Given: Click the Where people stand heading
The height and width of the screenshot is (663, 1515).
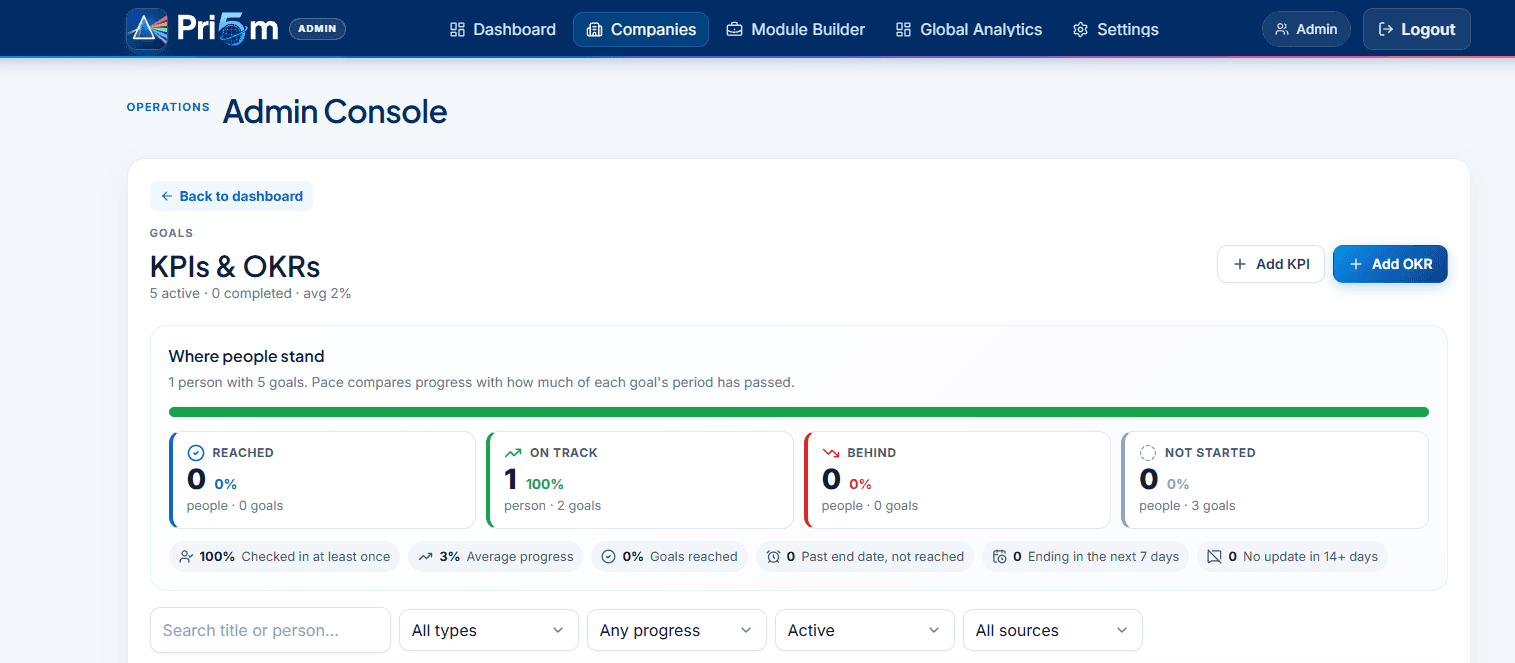Looking at the screenshot, I should (247, 356).
